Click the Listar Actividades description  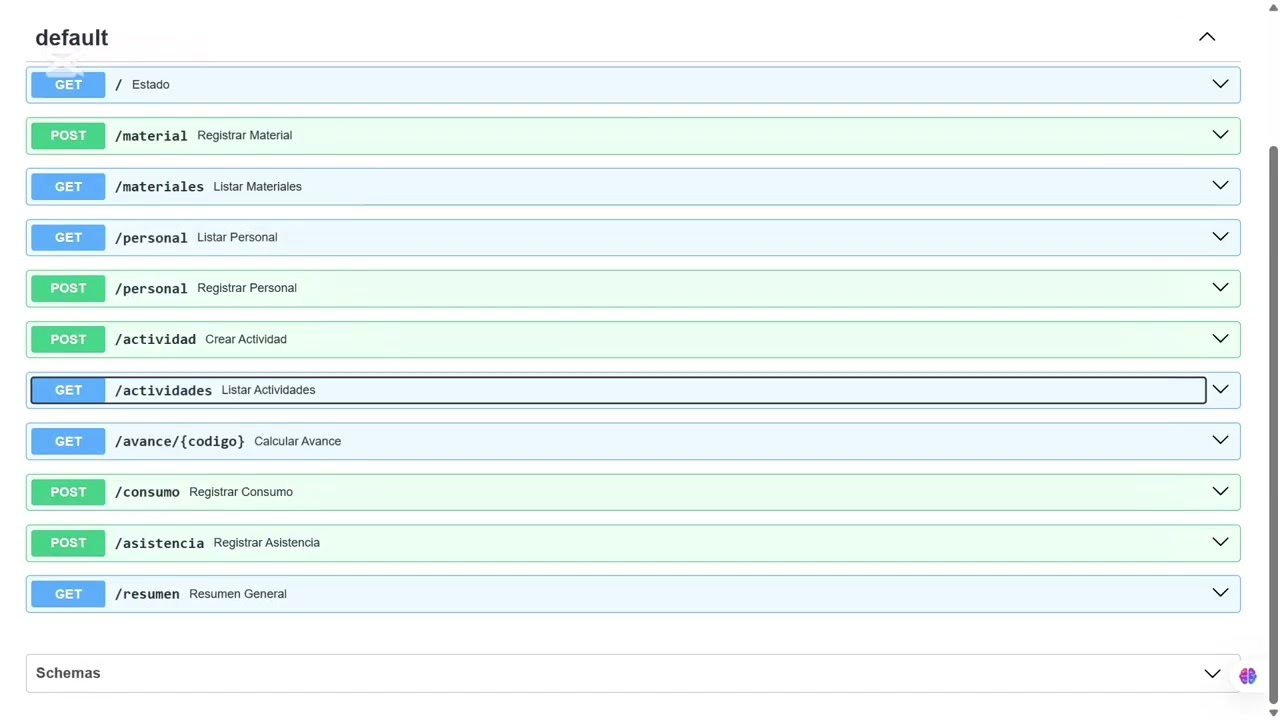coord(268,390)
